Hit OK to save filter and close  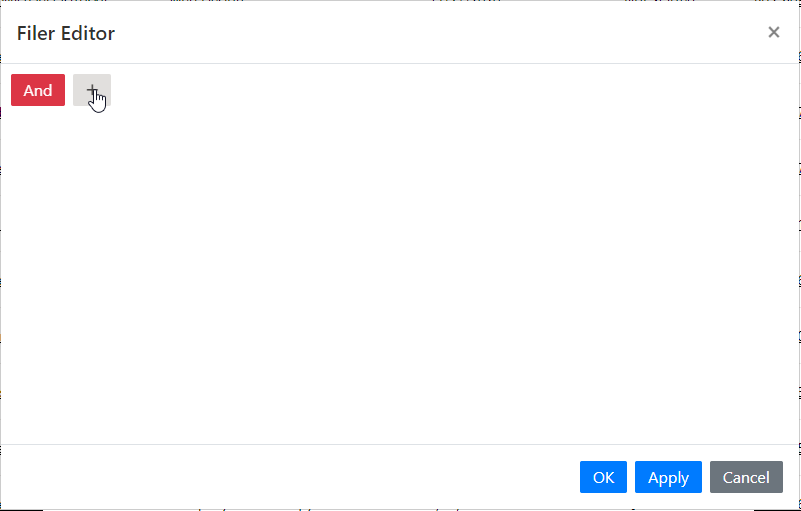coord(603,477)
